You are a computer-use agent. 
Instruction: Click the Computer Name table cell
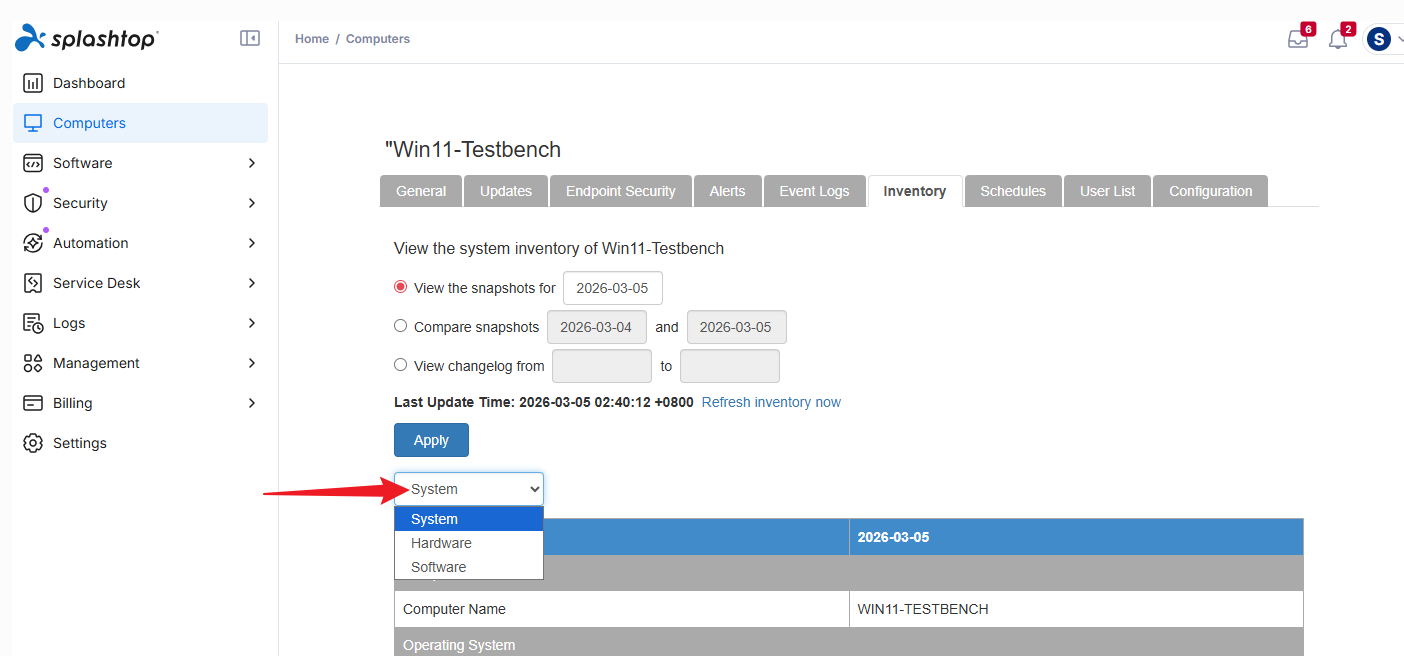pos(622,609)
